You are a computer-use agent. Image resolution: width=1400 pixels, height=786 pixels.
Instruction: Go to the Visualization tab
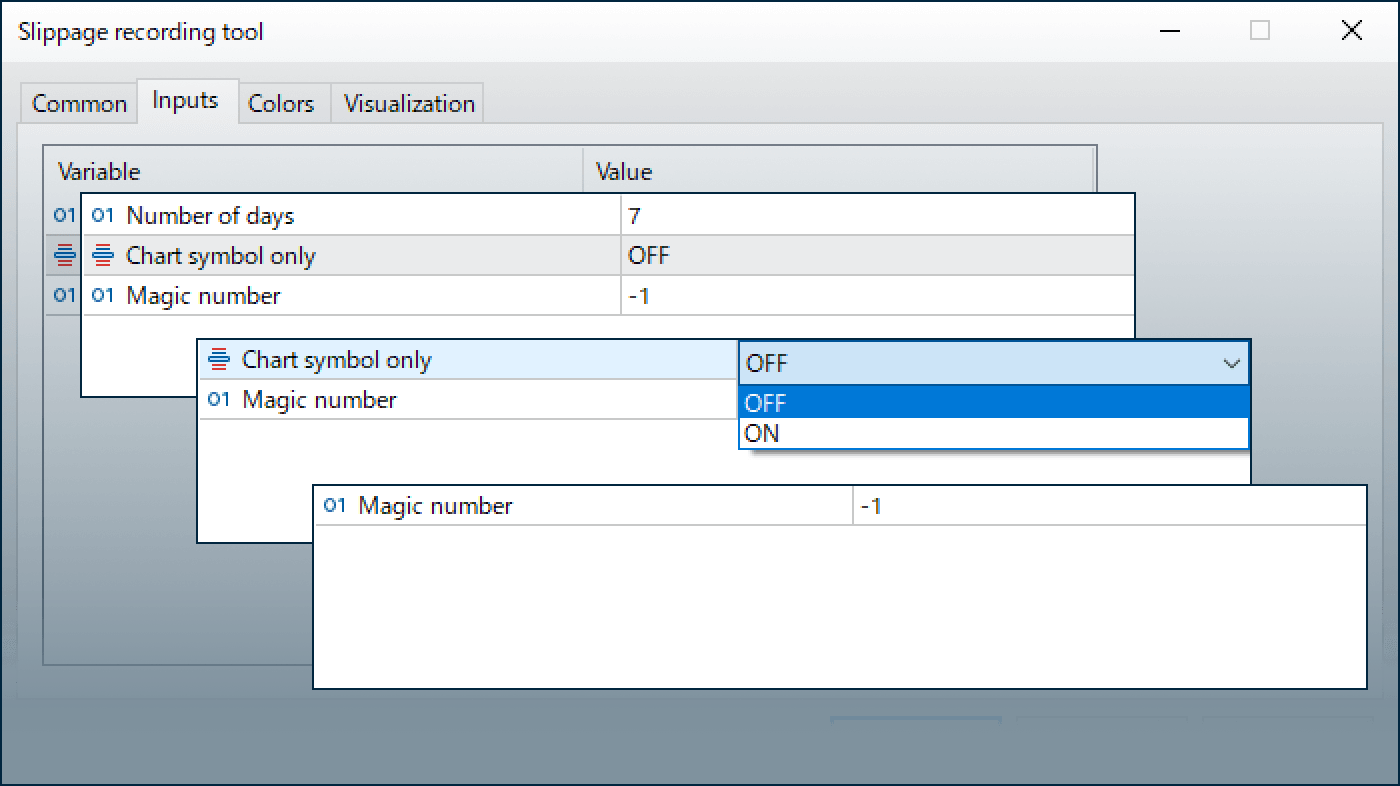tap(409, 103)
